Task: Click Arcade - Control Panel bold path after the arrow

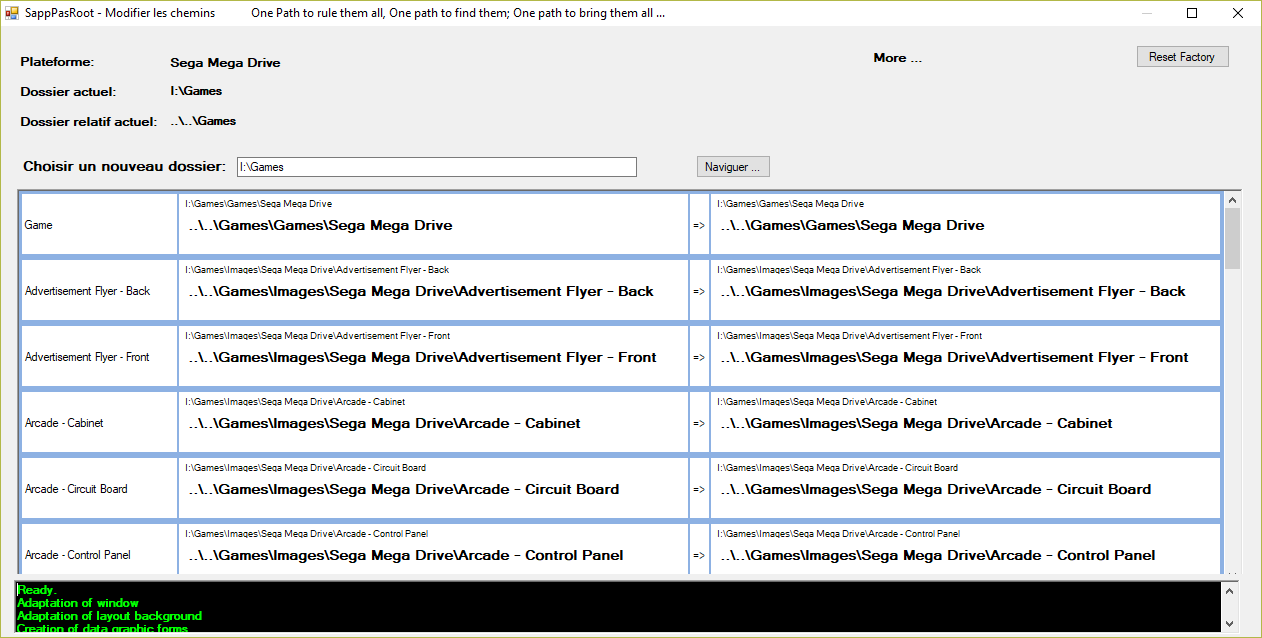Action: [x=938, y=556]
